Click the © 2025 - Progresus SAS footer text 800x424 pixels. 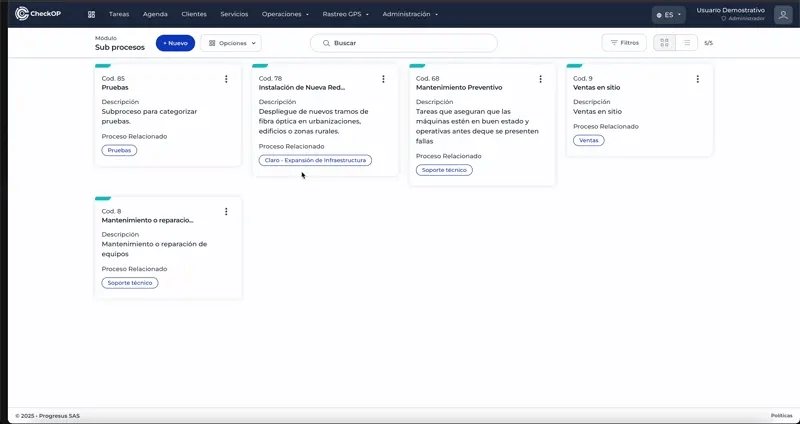point(47,416)
